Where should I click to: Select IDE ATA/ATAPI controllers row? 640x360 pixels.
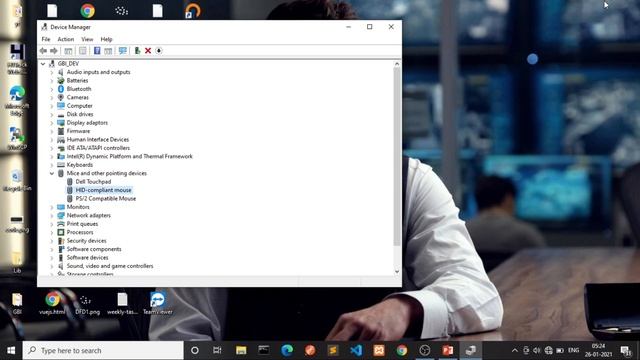[x=98, y=148]
